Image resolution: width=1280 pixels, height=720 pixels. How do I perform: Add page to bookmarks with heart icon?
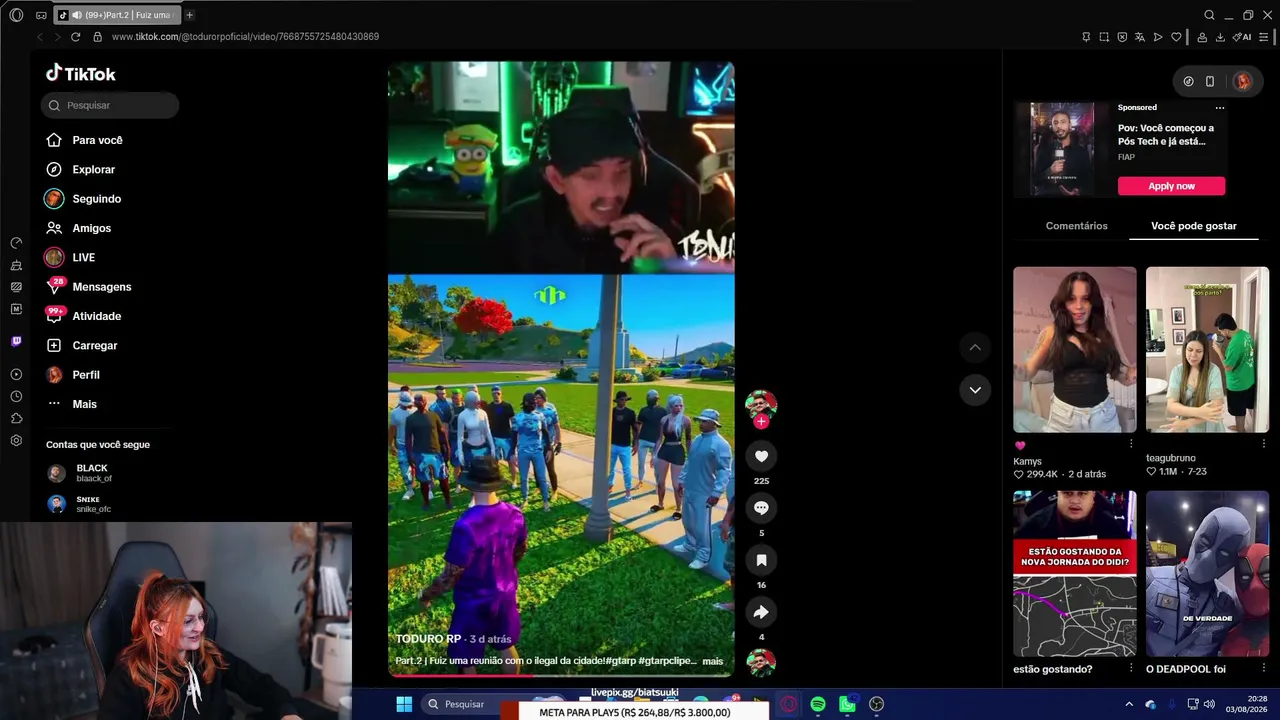[x=1177, y=37]
